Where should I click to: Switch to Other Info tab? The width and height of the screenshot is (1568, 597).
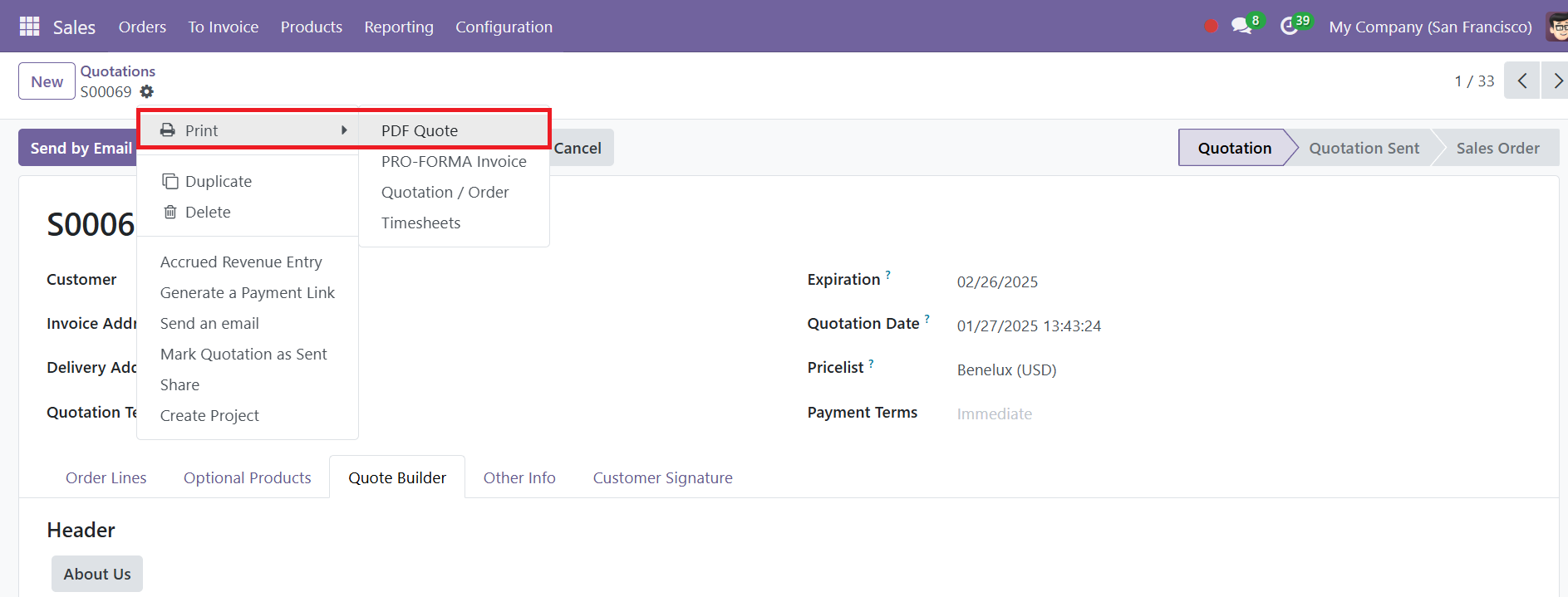519,477
